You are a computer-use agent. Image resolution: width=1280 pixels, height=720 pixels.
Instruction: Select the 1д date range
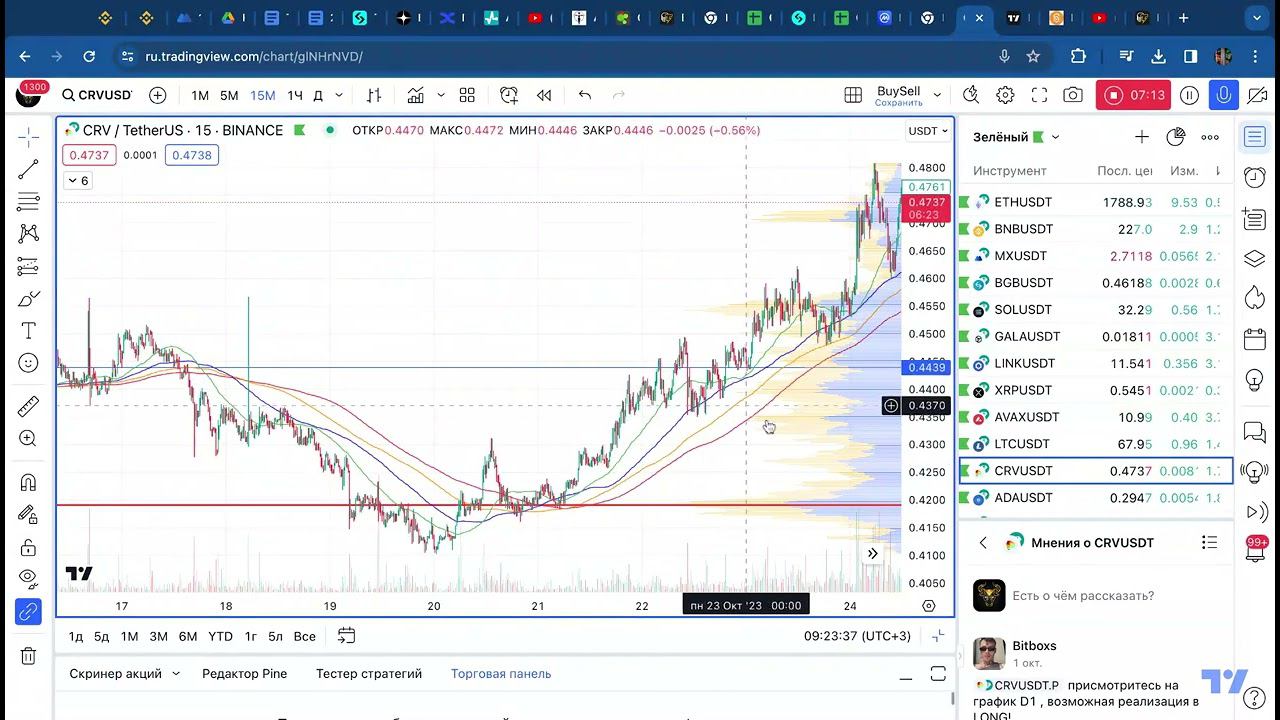[76, 636]
